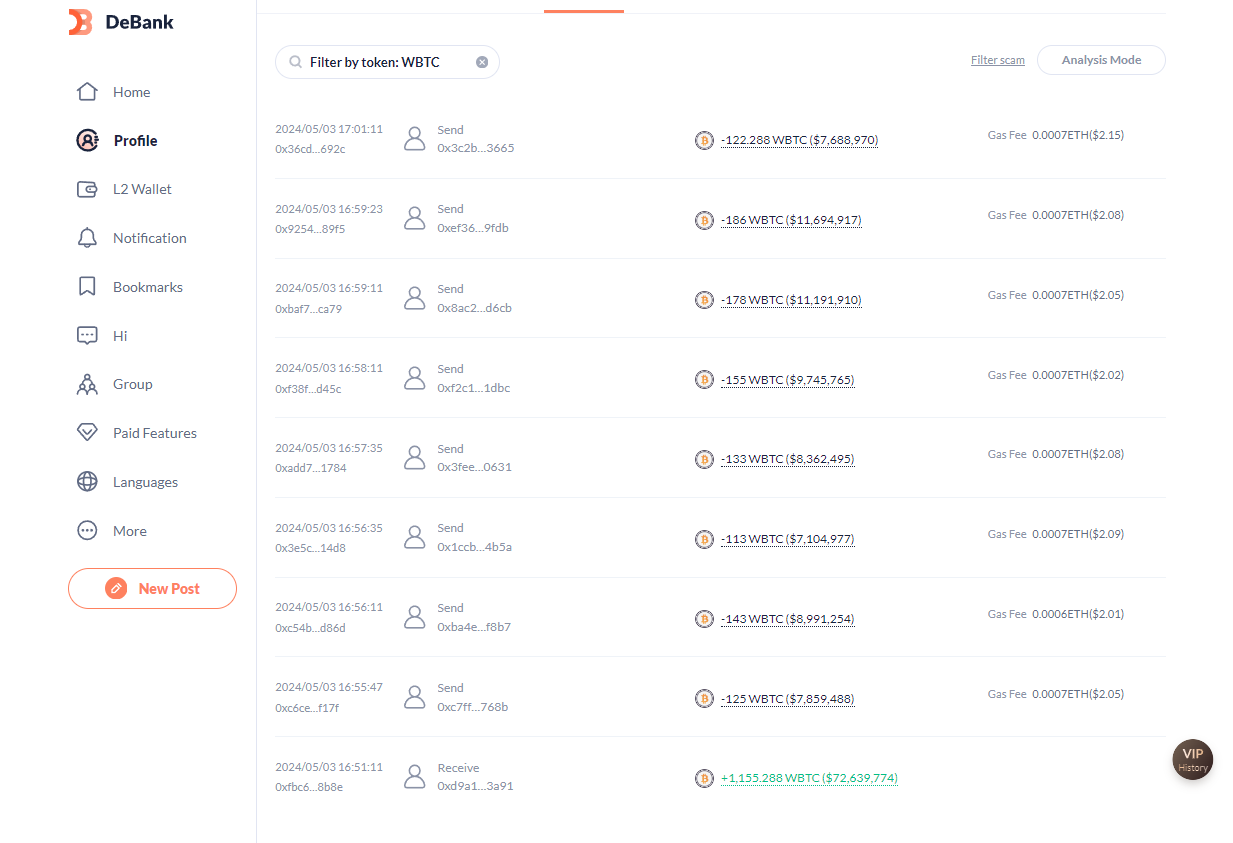Open Languages menu item
Screen dimensions: 1233x843
[145, 482]
